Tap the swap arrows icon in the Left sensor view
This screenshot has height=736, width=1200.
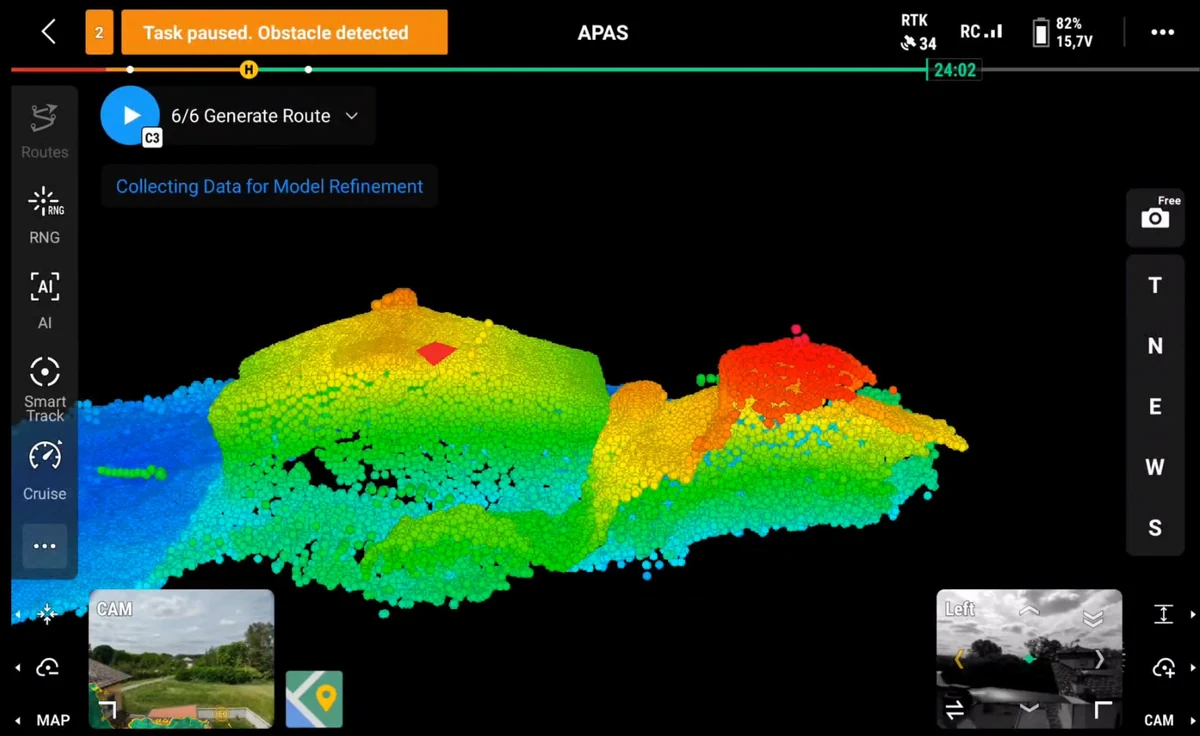coord(955,709)
